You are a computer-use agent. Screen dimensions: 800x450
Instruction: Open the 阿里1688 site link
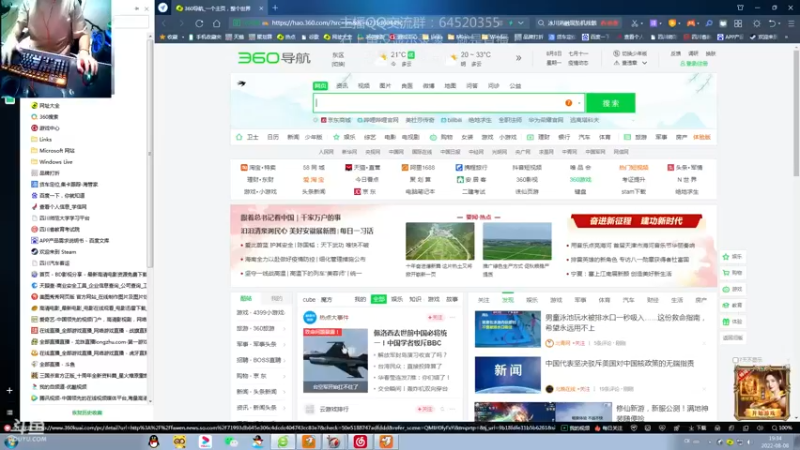pos(418,167)
